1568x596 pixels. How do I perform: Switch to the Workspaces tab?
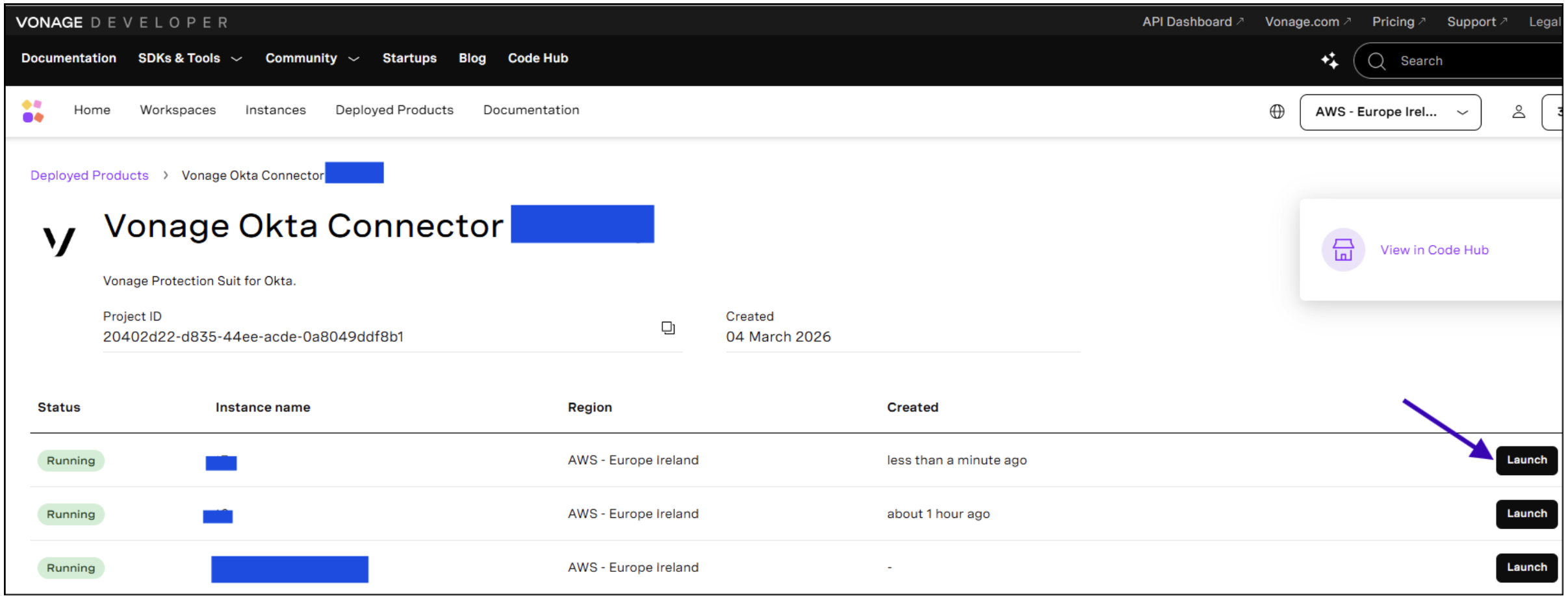(178, 110)
